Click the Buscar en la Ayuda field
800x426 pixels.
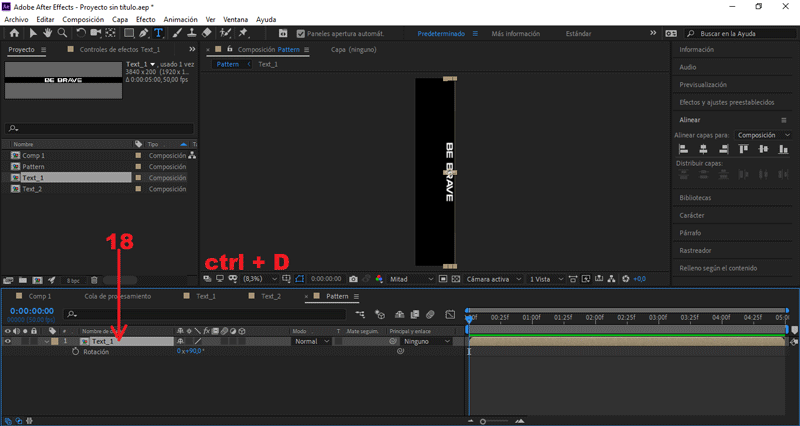tap(740, 34)
